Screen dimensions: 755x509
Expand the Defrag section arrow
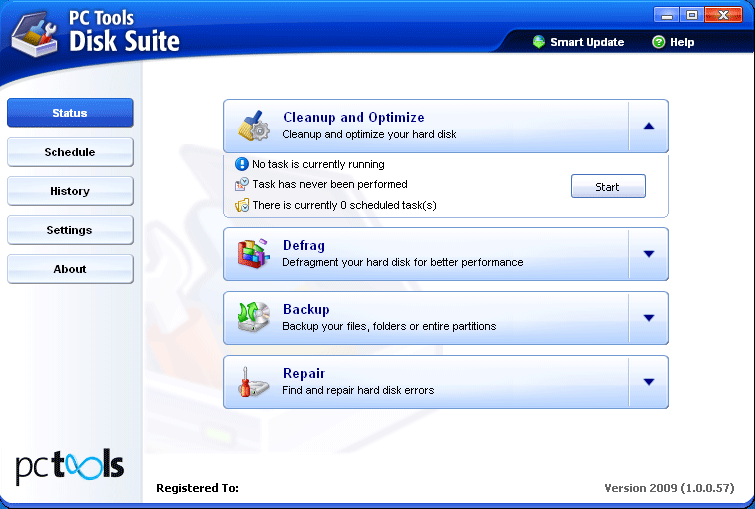[x=649, y=254]
